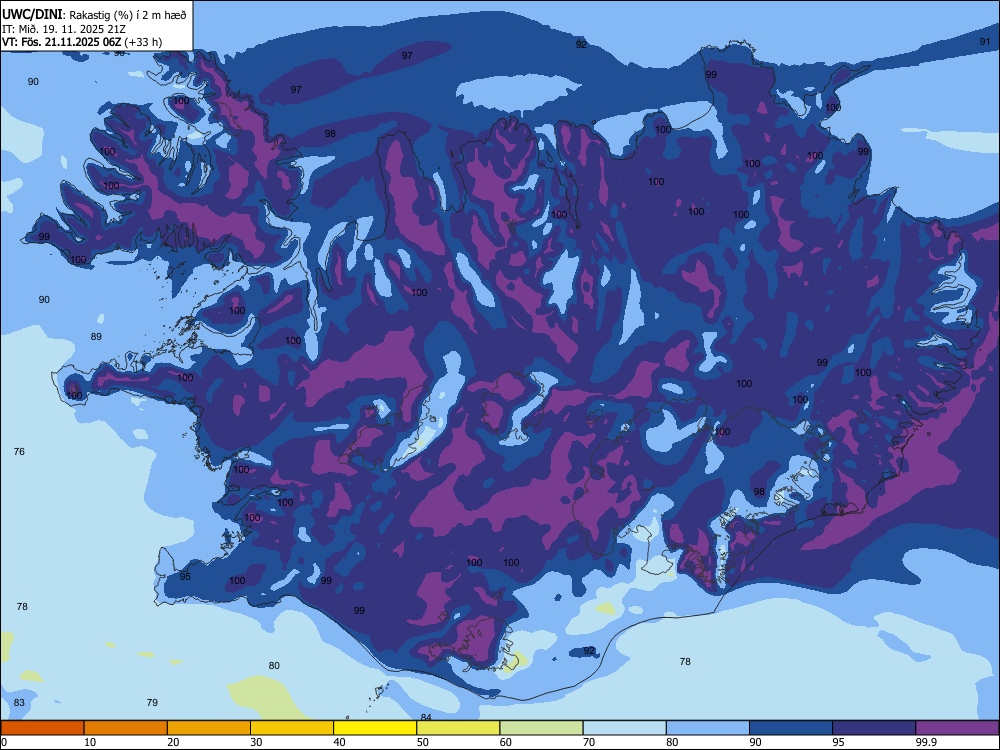
Task: Click the '99.9' tick label in the legend
Action: click(926, 742)
